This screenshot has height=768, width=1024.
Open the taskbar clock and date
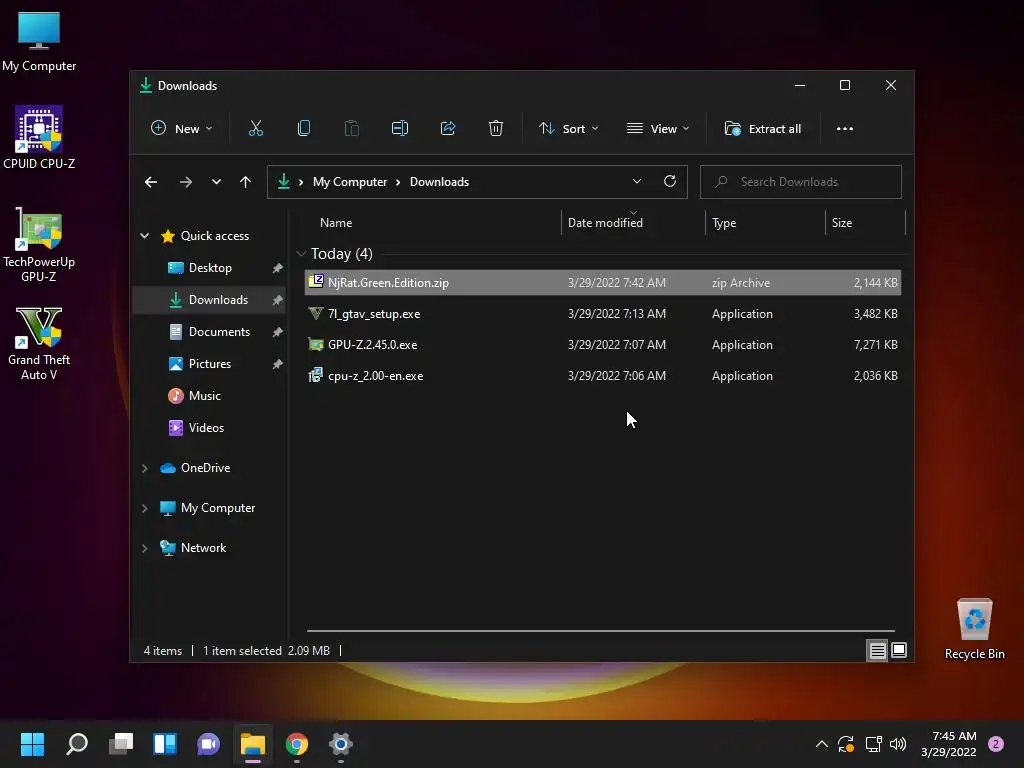948,744
